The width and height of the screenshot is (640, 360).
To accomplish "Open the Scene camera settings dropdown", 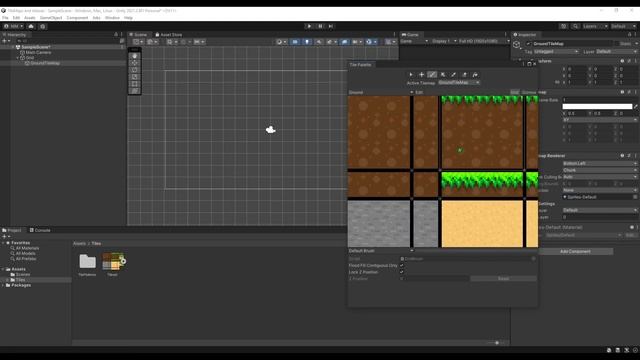I will pos(357,42).
